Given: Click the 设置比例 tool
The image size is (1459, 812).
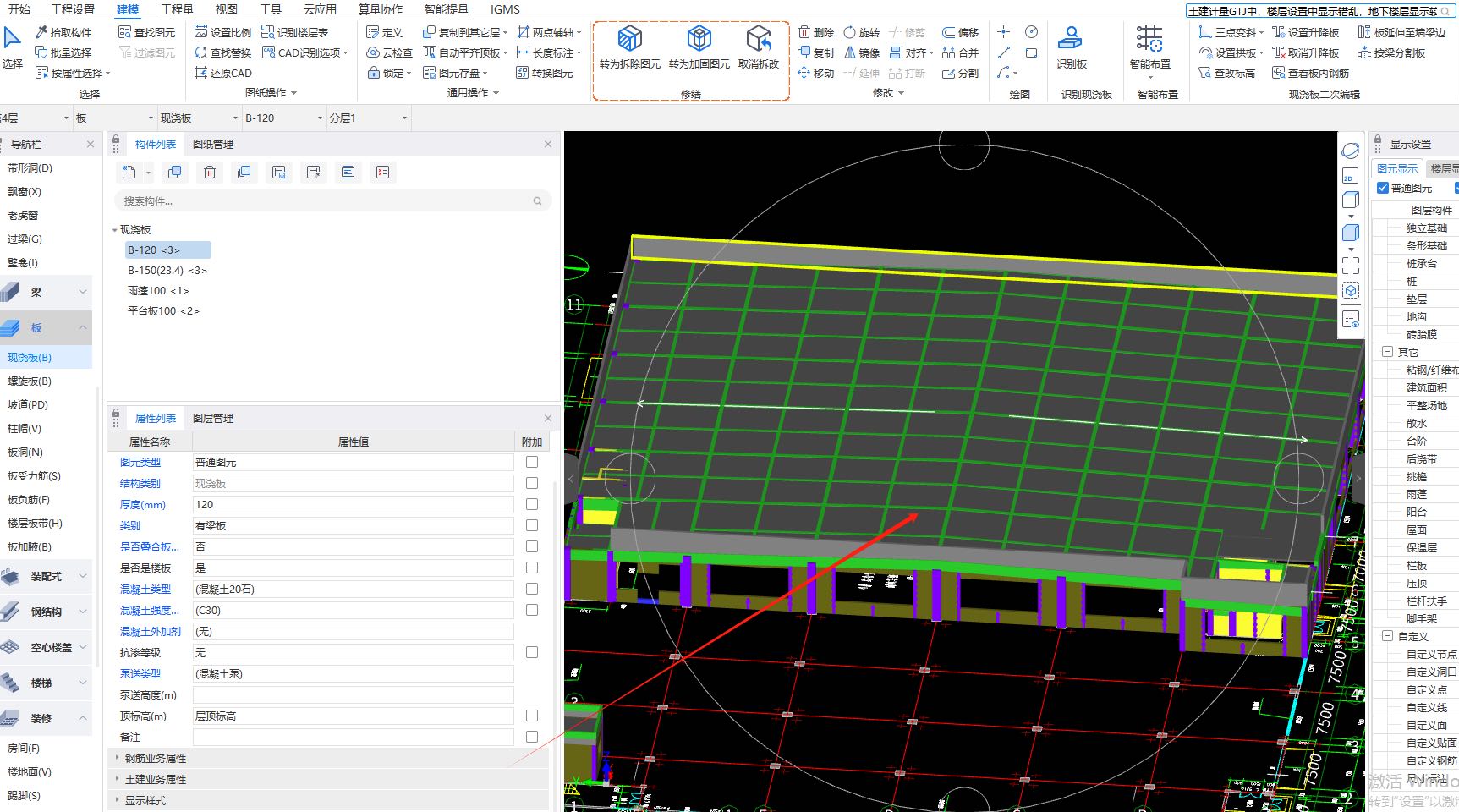Looking at the screenshot, I should point(222,32).
